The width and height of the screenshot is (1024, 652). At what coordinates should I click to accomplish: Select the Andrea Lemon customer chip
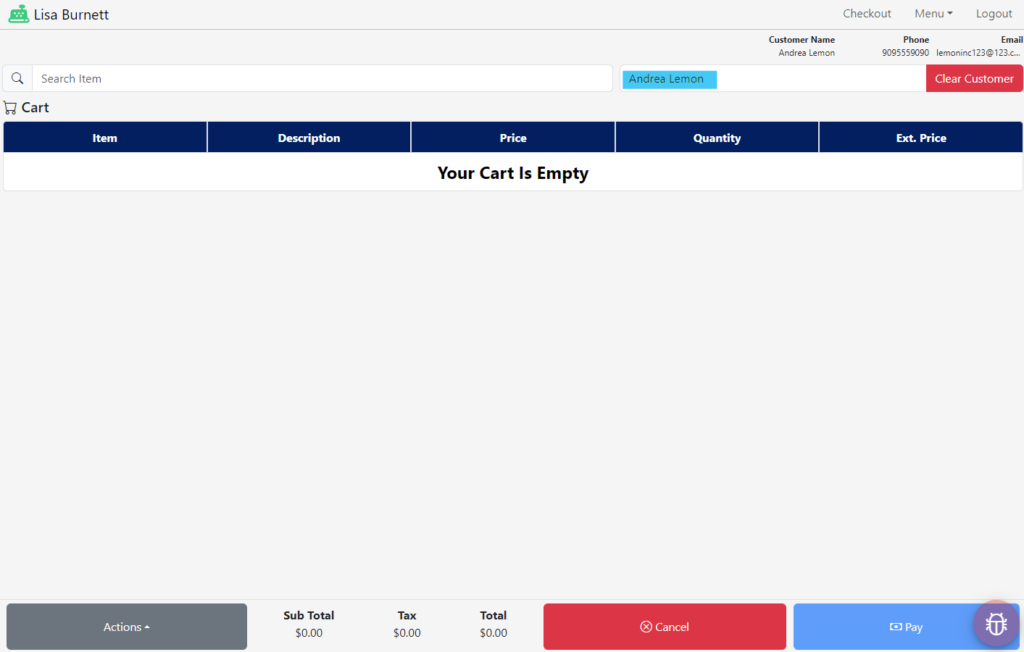(x=668, y=77)
